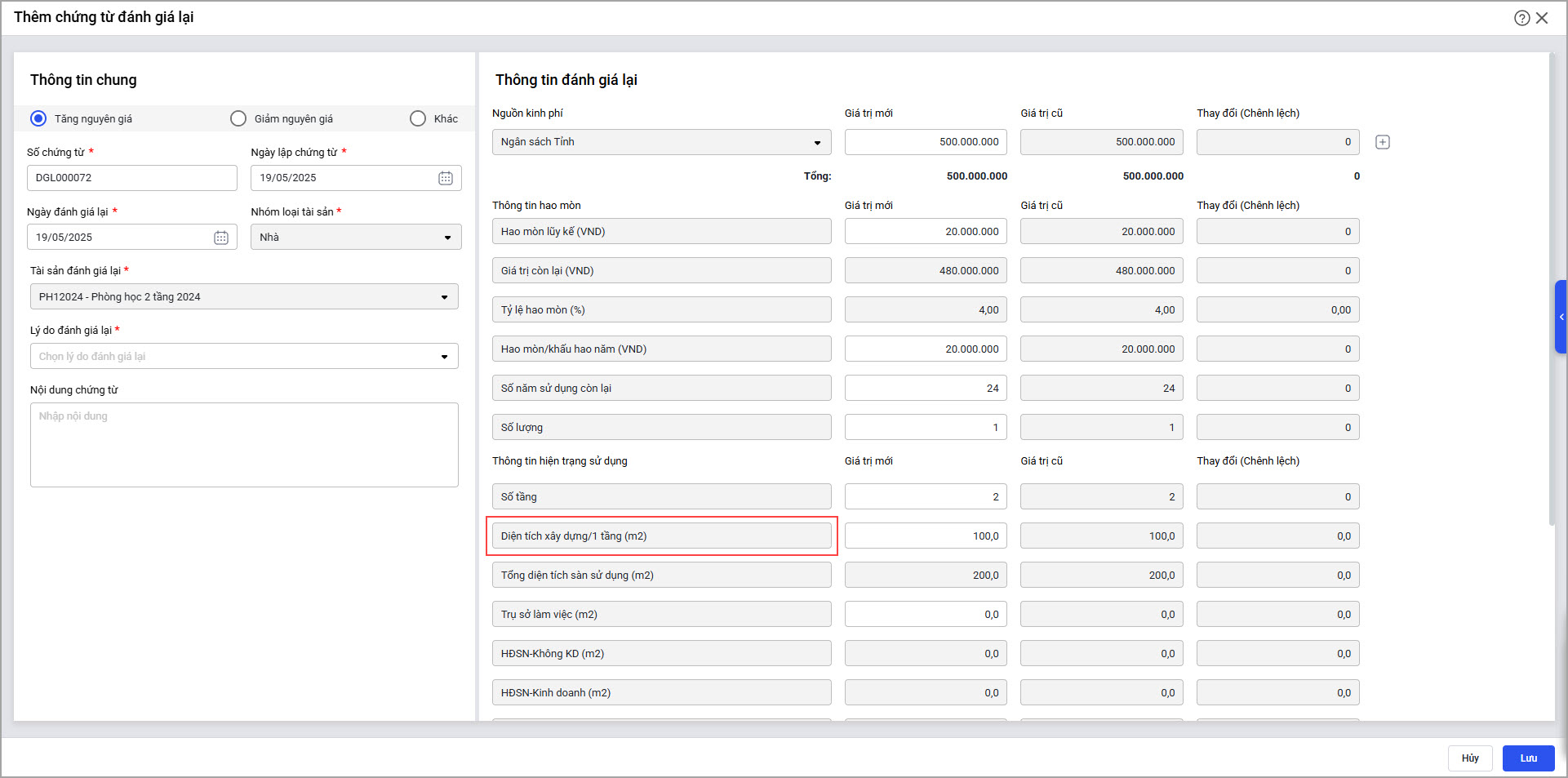Select the Khác radio option
This screenshot has height=778, width=1568.
418,118
